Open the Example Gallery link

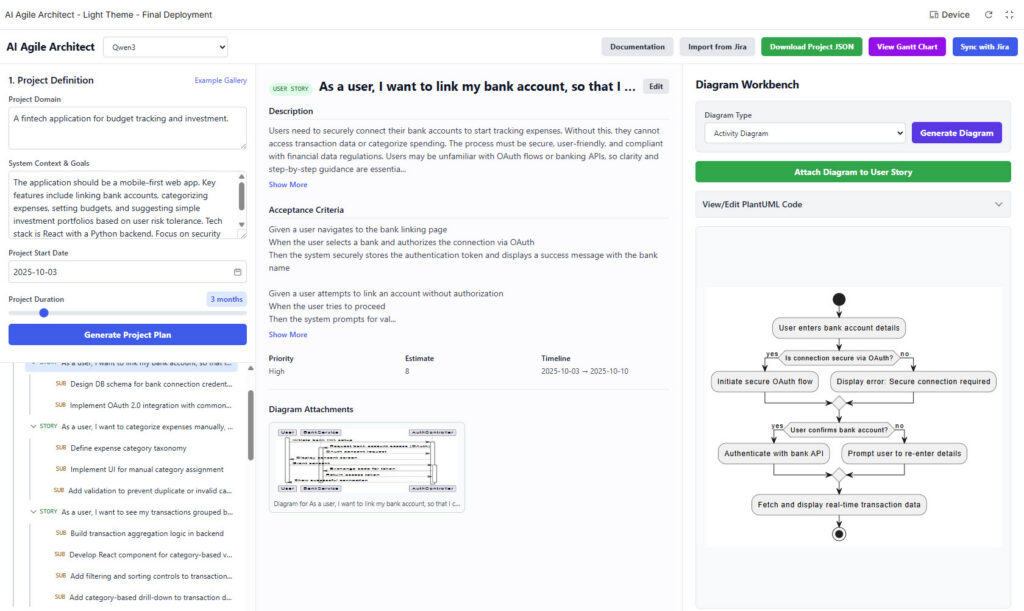coord(220,80)
